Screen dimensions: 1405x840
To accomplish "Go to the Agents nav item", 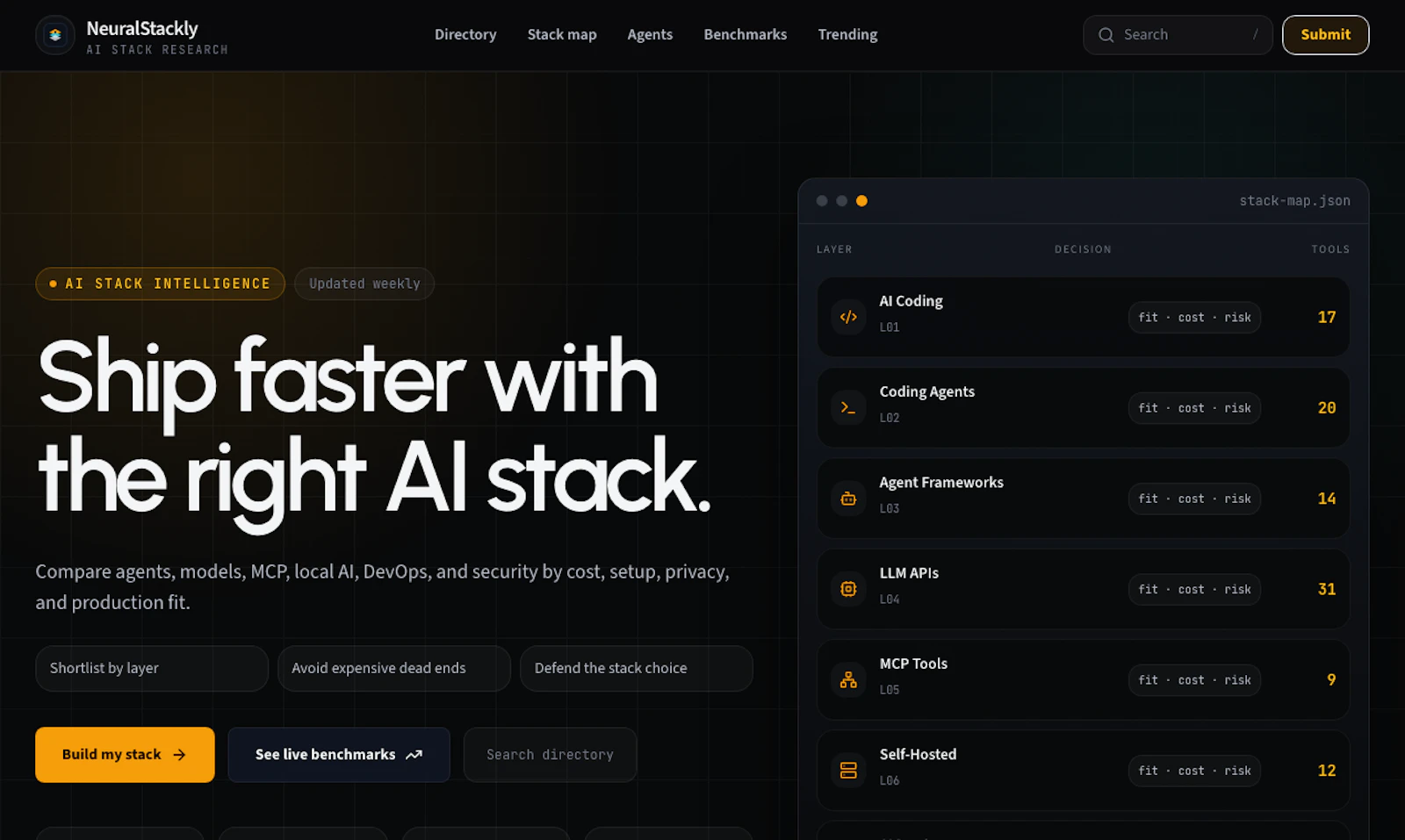I will tap(650, 35).
